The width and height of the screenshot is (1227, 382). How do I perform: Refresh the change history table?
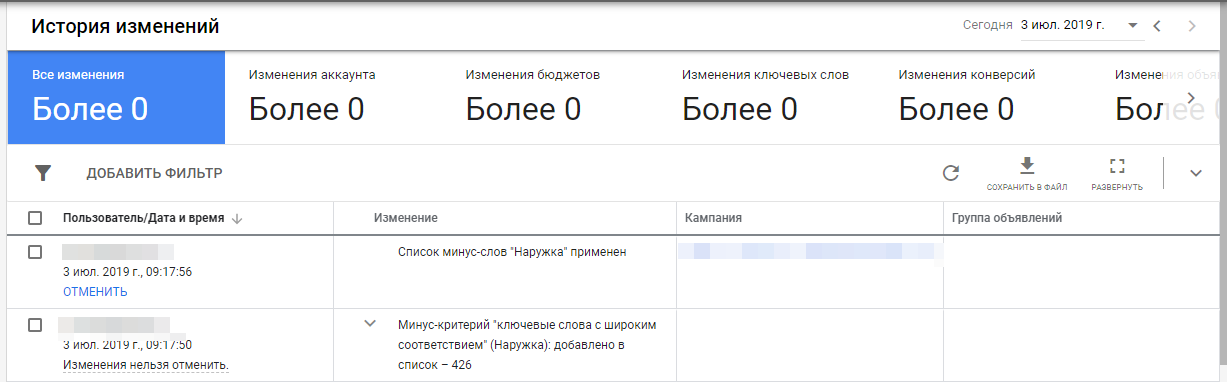tap(951, 173)
